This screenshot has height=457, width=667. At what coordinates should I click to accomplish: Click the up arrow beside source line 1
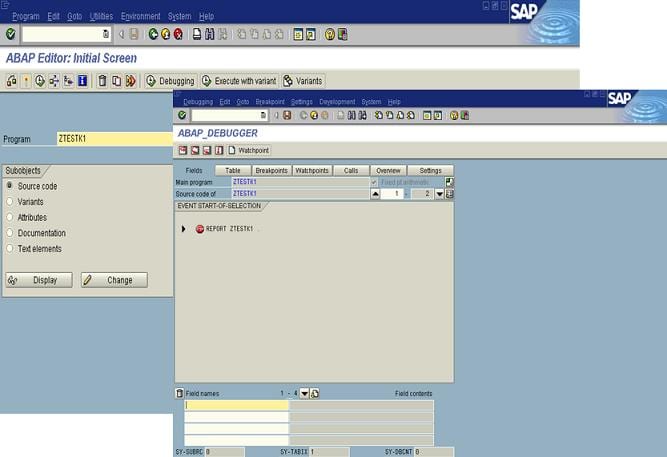tap(375, 194)
